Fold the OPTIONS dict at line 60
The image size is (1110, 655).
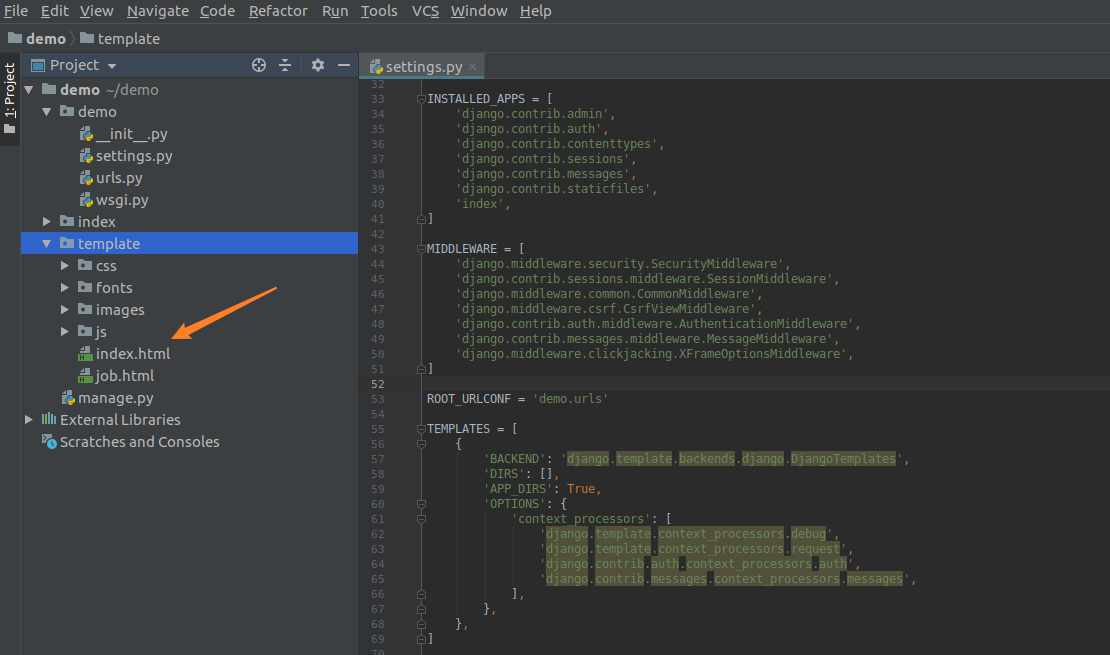click(421, 504)
